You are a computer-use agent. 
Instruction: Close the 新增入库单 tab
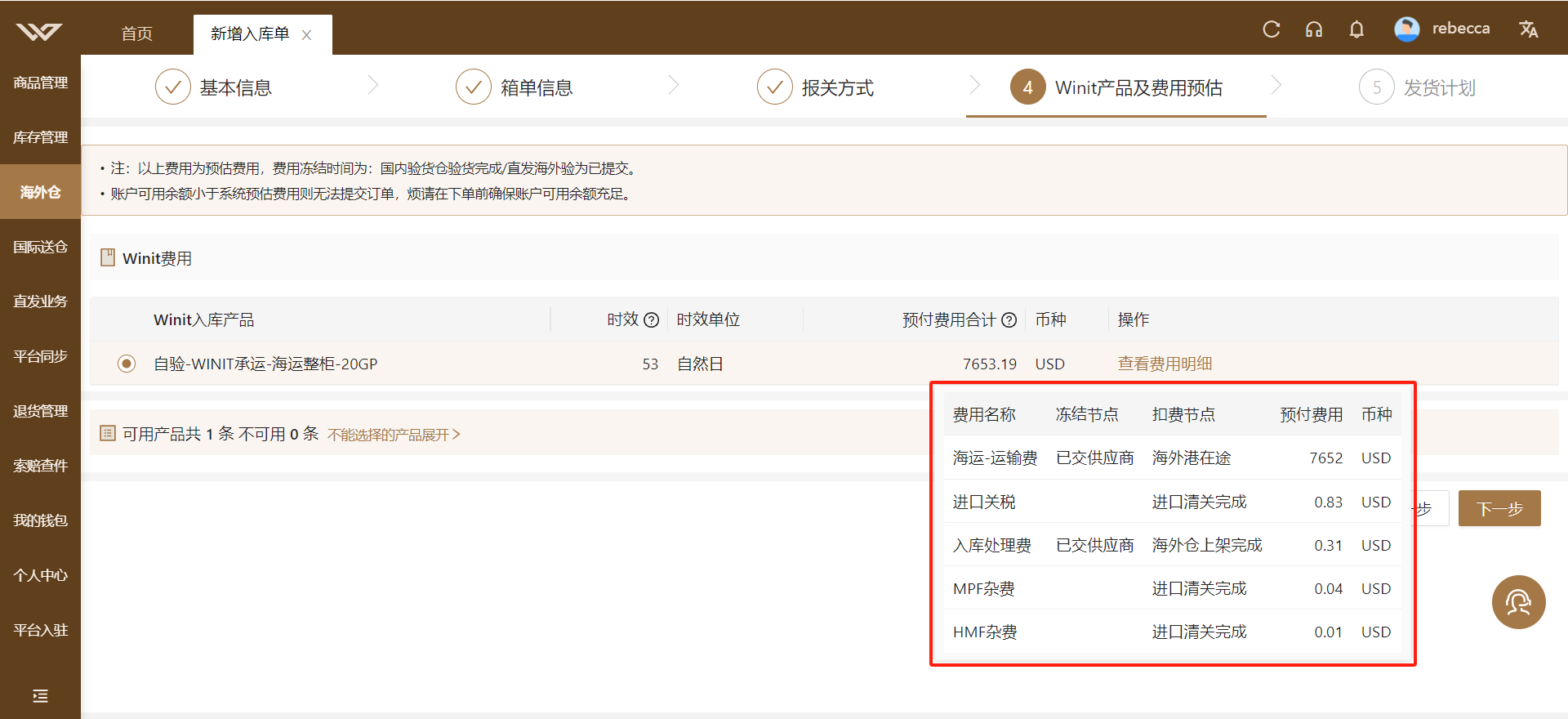pos(306,35)
